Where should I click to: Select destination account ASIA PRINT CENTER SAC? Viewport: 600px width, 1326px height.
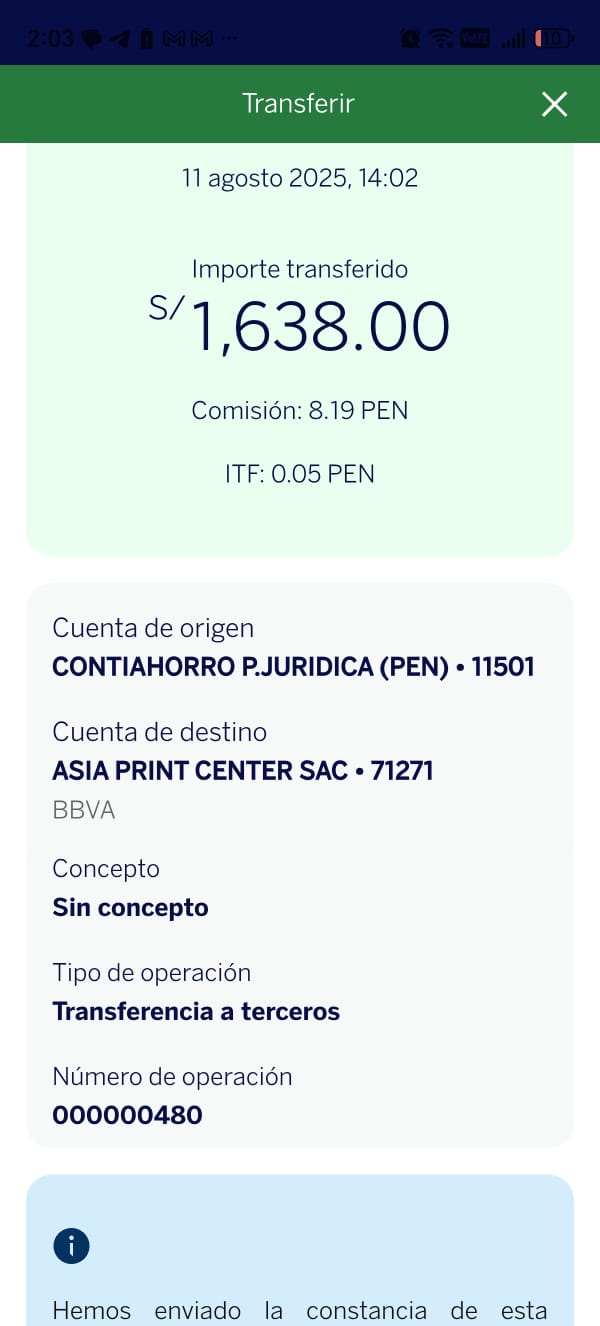(242, 771)
